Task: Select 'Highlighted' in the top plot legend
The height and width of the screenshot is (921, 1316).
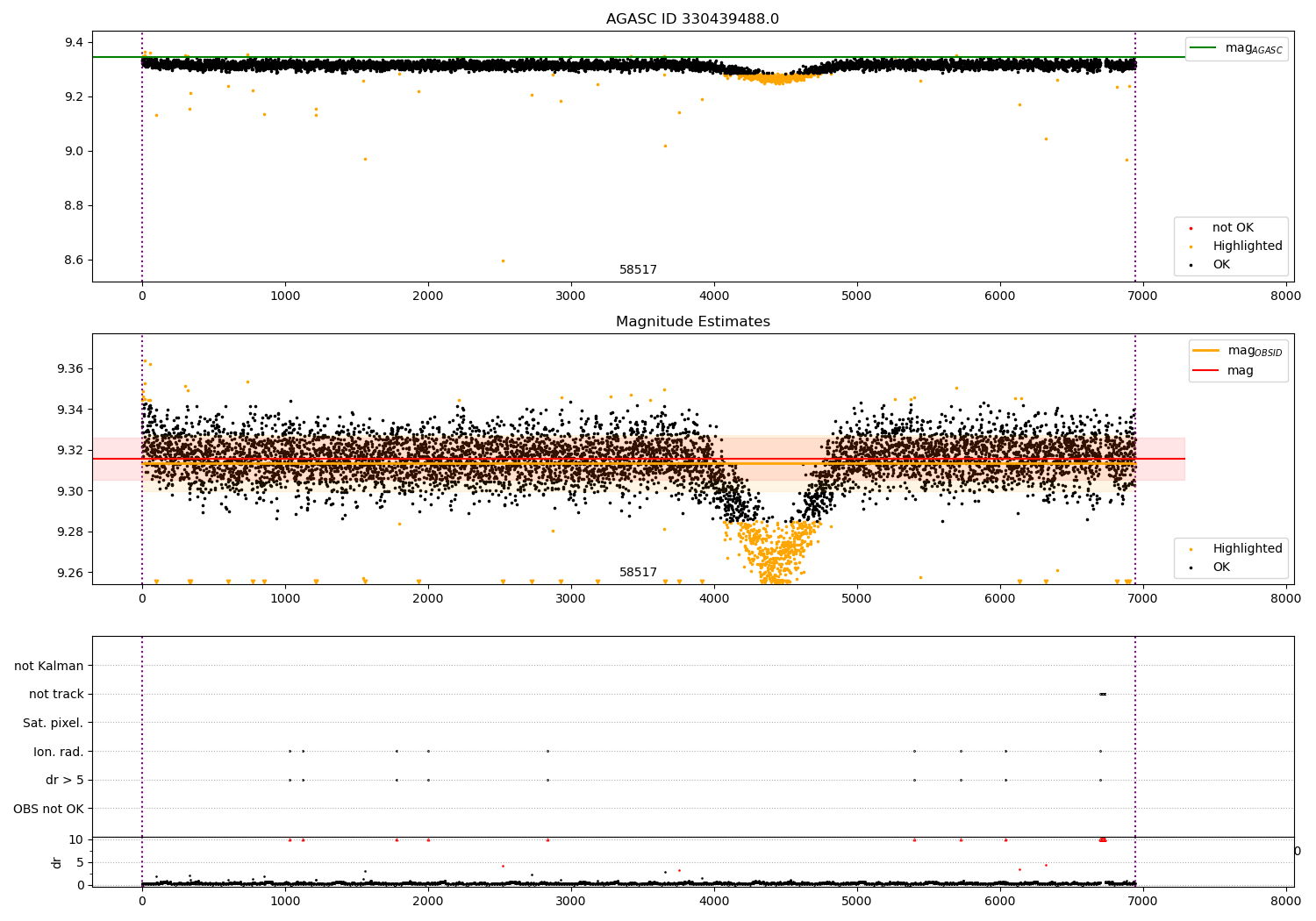Action: pos(1247,246)
